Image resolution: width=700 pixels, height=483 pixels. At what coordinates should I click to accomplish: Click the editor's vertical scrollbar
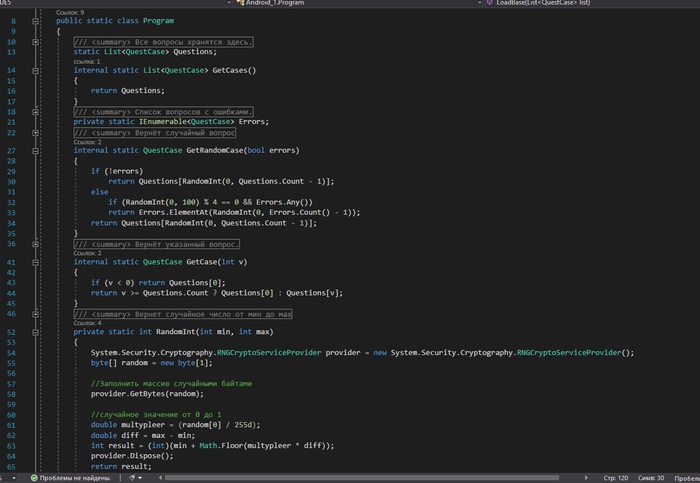pyautogui.click(x=694, y=240)
